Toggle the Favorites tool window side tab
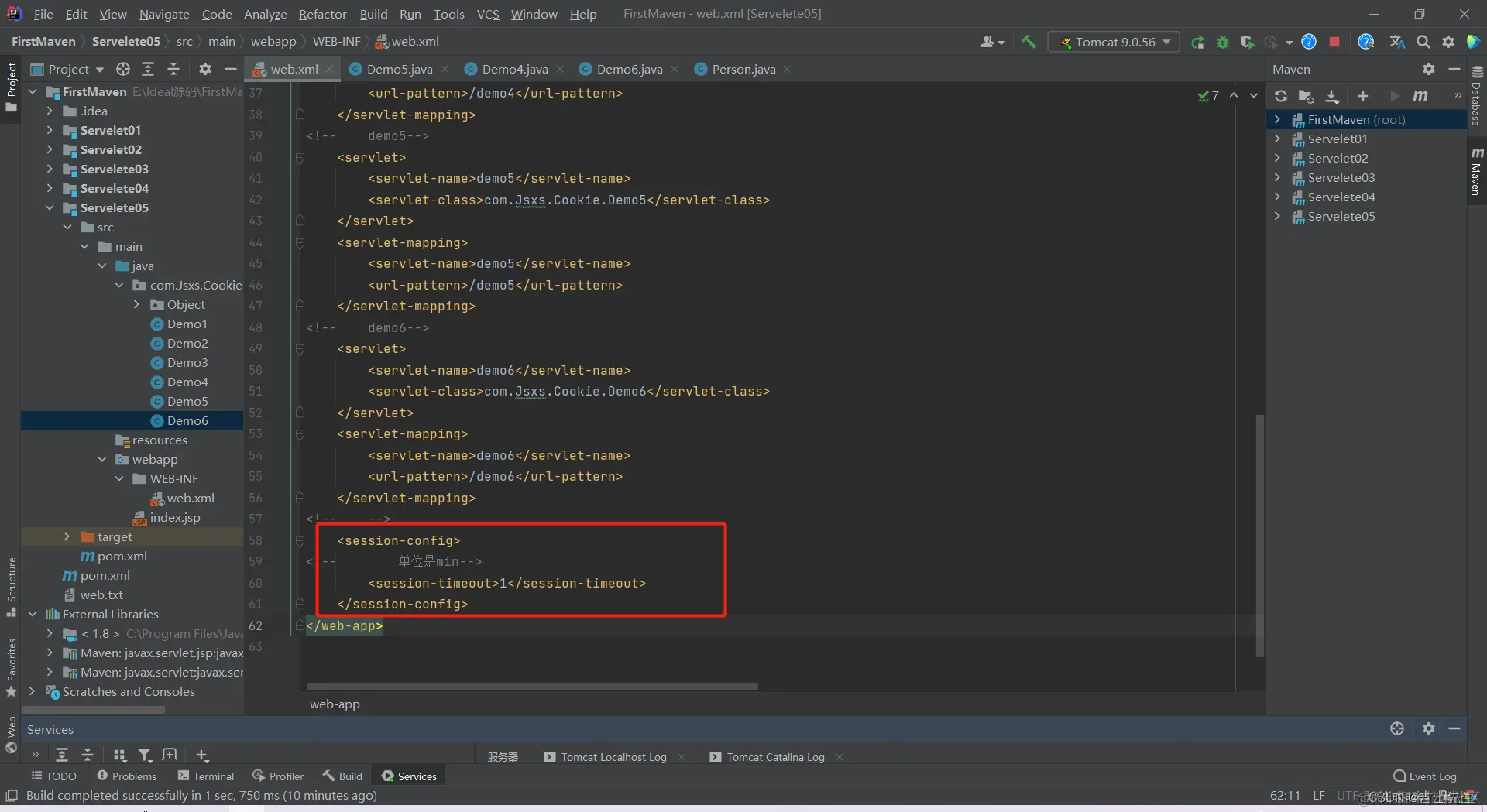This screenshot has height=812, width=1487. (11, 666)
